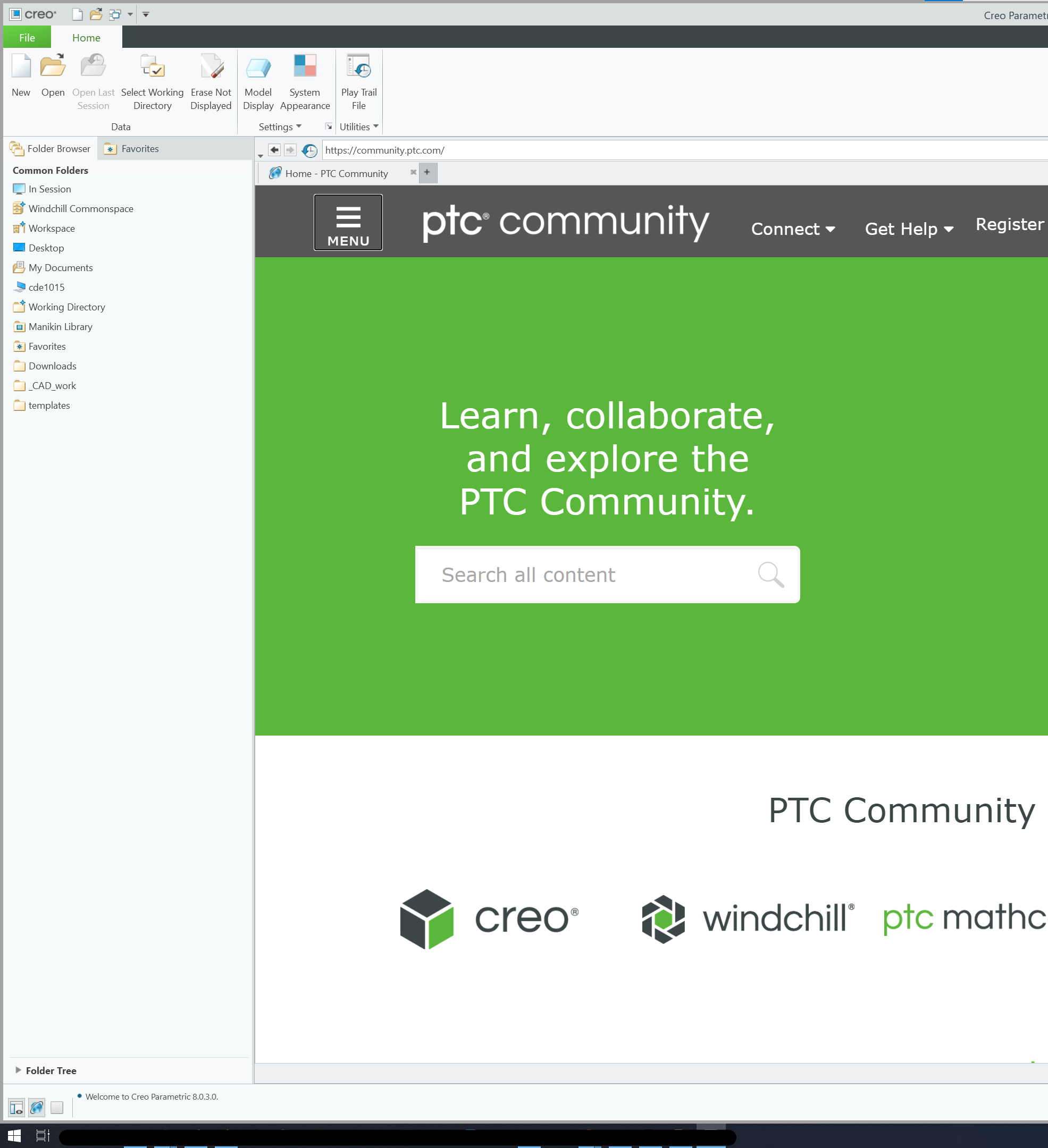The height and width of the screenshot is (1148, 1048).
Task: Toggle the PTC Community MENU hamburger
Action: tap(347, 222)
